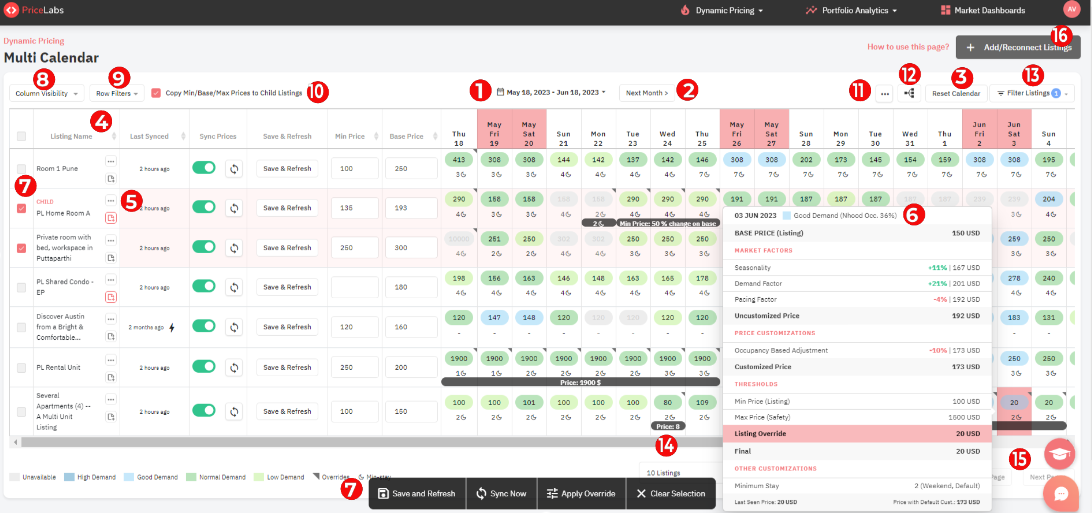Click the notes icon for Discover Austin listing
The width and height of the screenshot is (1092, 513).
click(x=111, y=337)
